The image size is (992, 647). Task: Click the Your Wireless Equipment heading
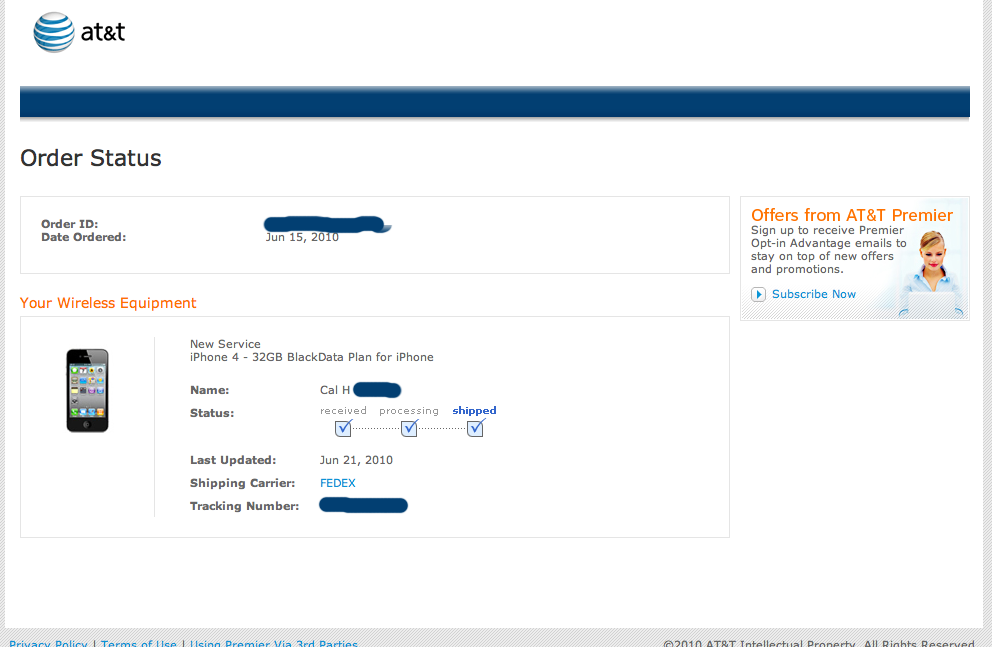[x=108, y=303]
